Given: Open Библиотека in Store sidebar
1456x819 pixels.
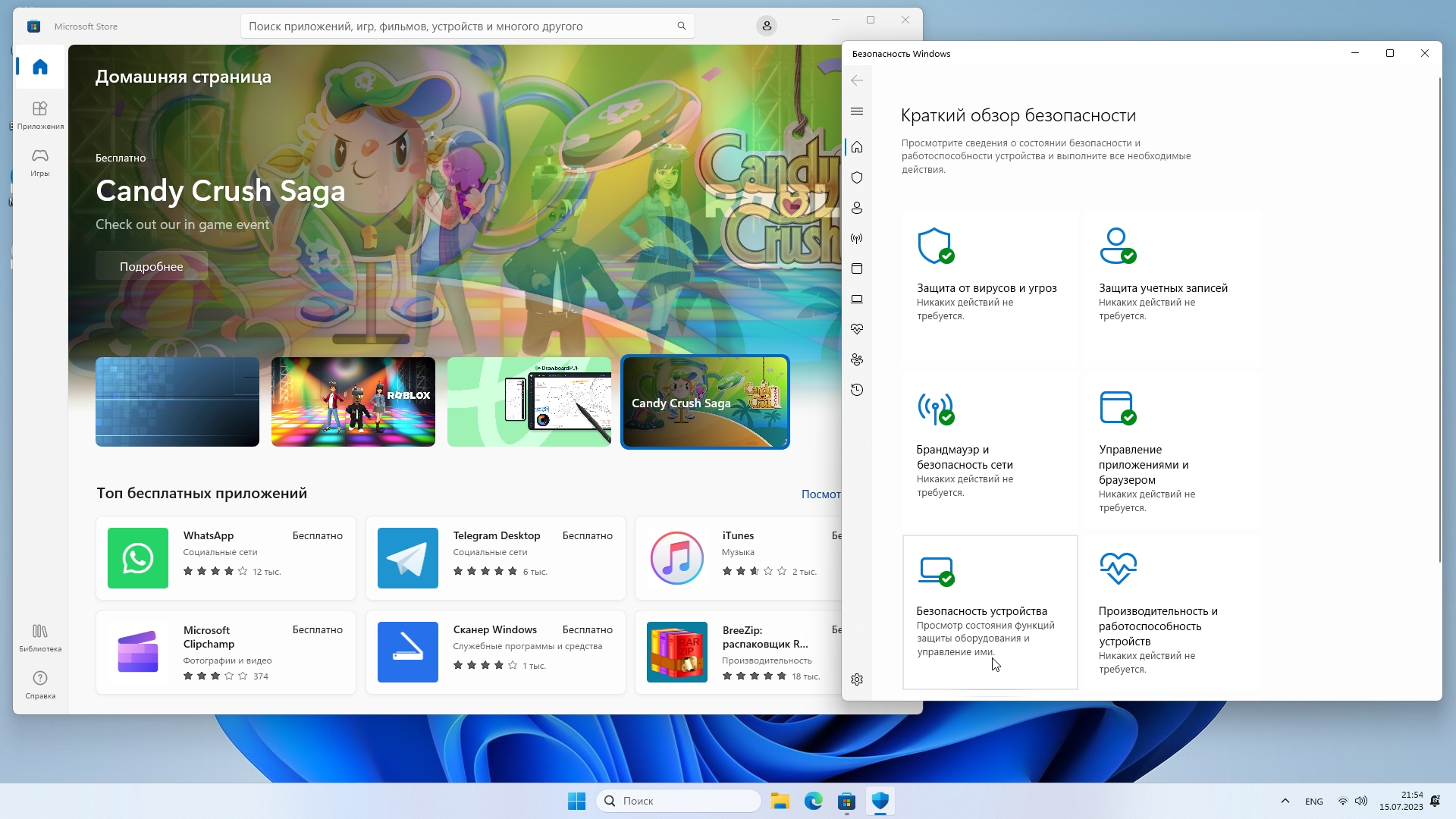Looking at the screenshot, I should point(40,638).
